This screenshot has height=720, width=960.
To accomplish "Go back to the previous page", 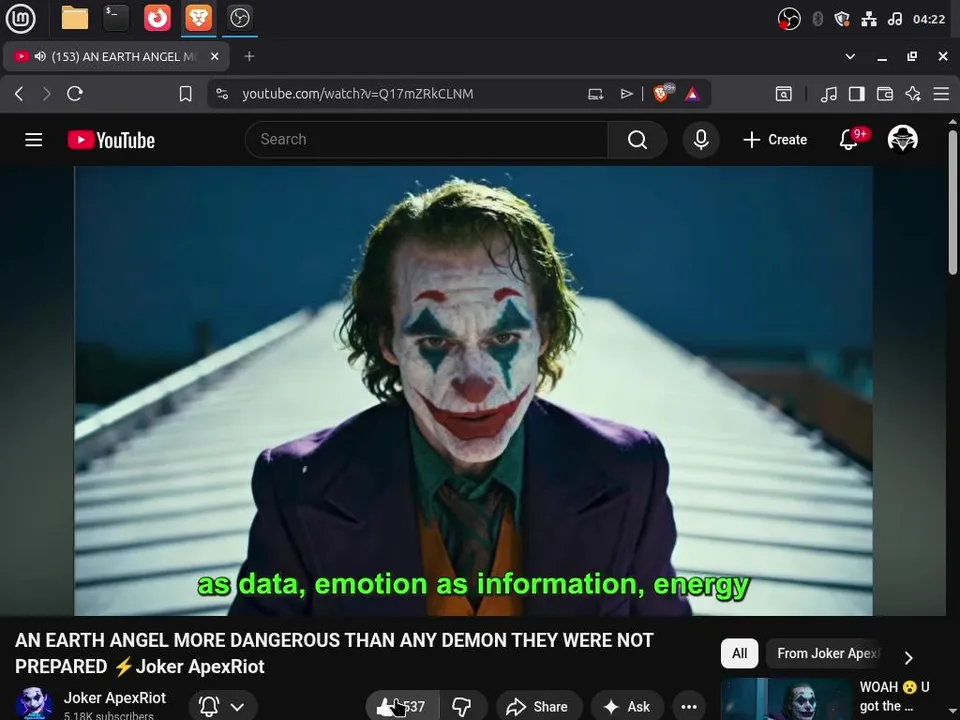I will pyautogui.click(x=19, y=94).
